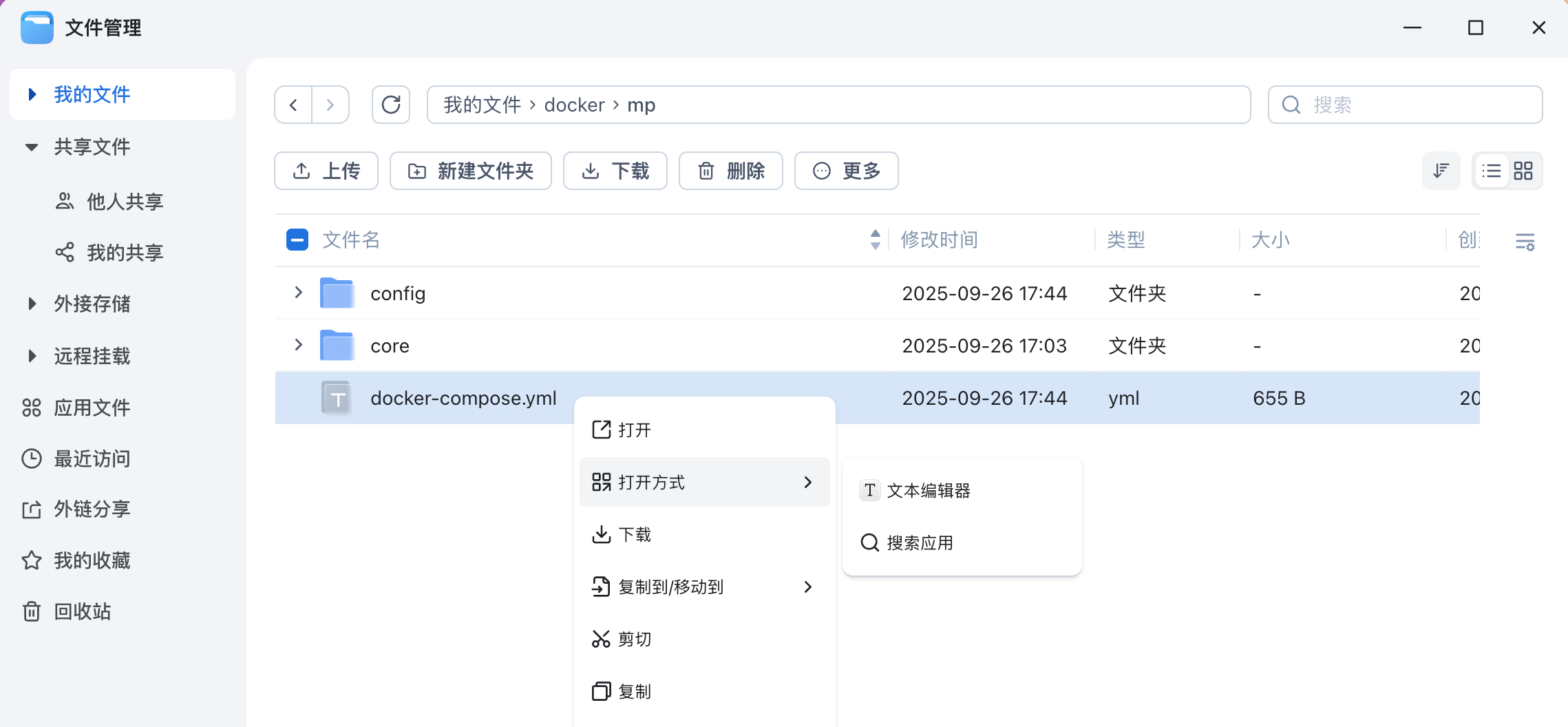Select 剪切 in the context menu
The width and height of the screenshot is (1568, 727).
[x=634, y=639]
